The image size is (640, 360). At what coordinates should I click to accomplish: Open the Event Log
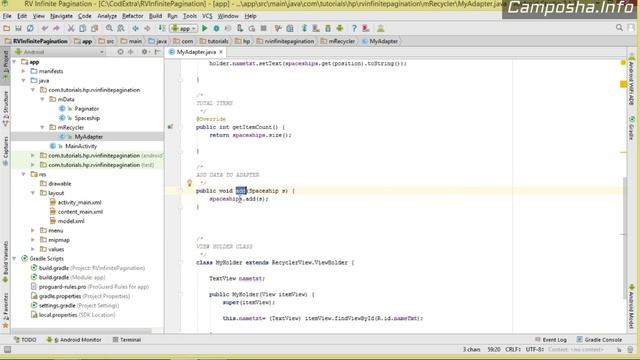click(551, 340)
